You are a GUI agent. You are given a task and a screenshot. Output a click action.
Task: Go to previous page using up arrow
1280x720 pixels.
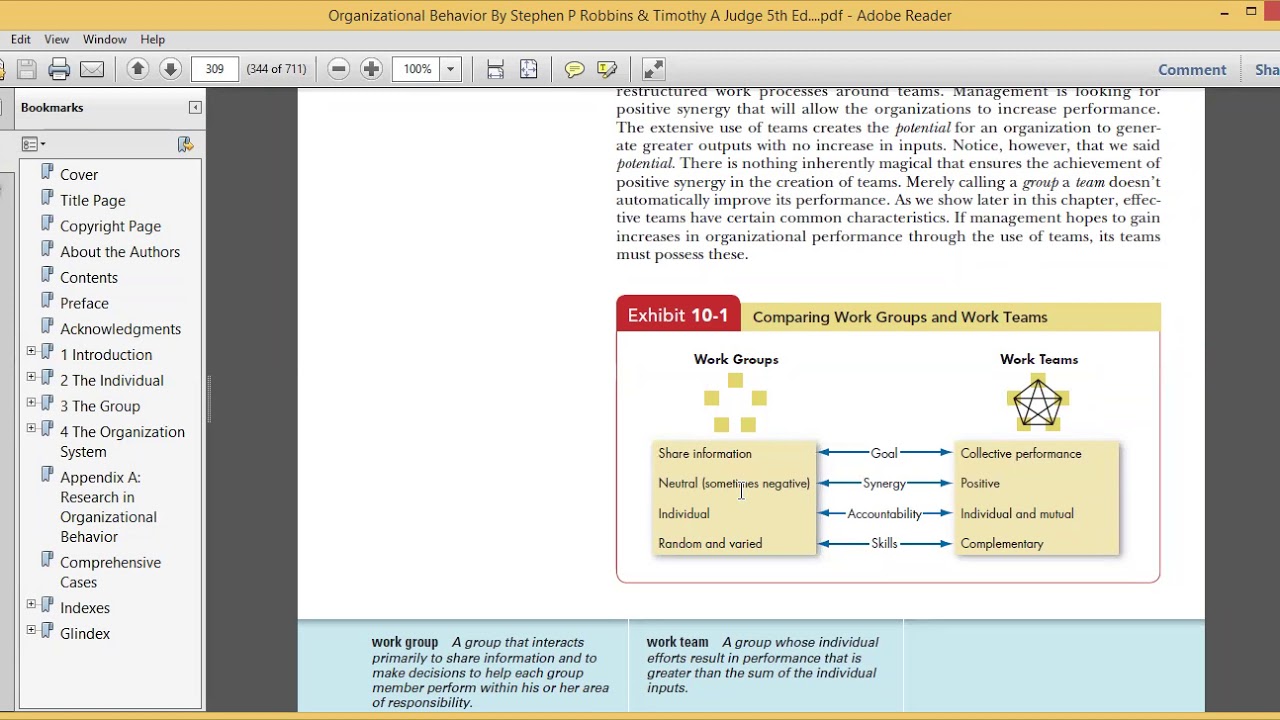pyautogui.click(x=138, y=69)
